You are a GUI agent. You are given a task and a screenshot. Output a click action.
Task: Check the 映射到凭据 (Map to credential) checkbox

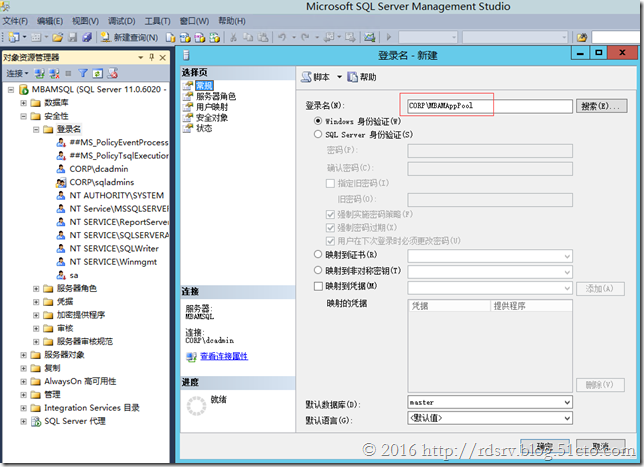(x=318, y=286)
